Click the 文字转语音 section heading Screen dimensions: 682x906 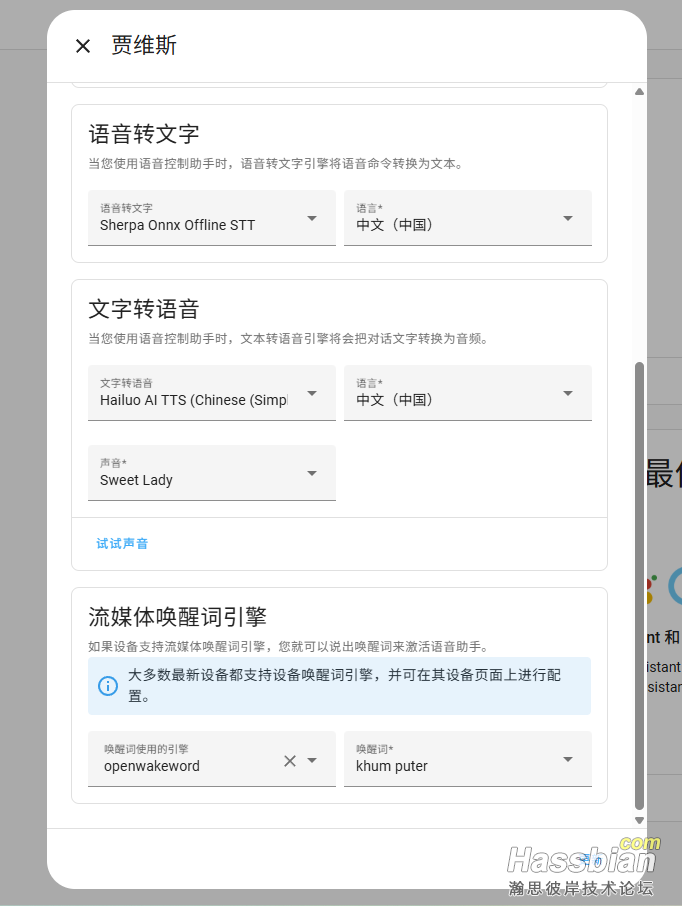pyautogui.click(x=144, y=309)
